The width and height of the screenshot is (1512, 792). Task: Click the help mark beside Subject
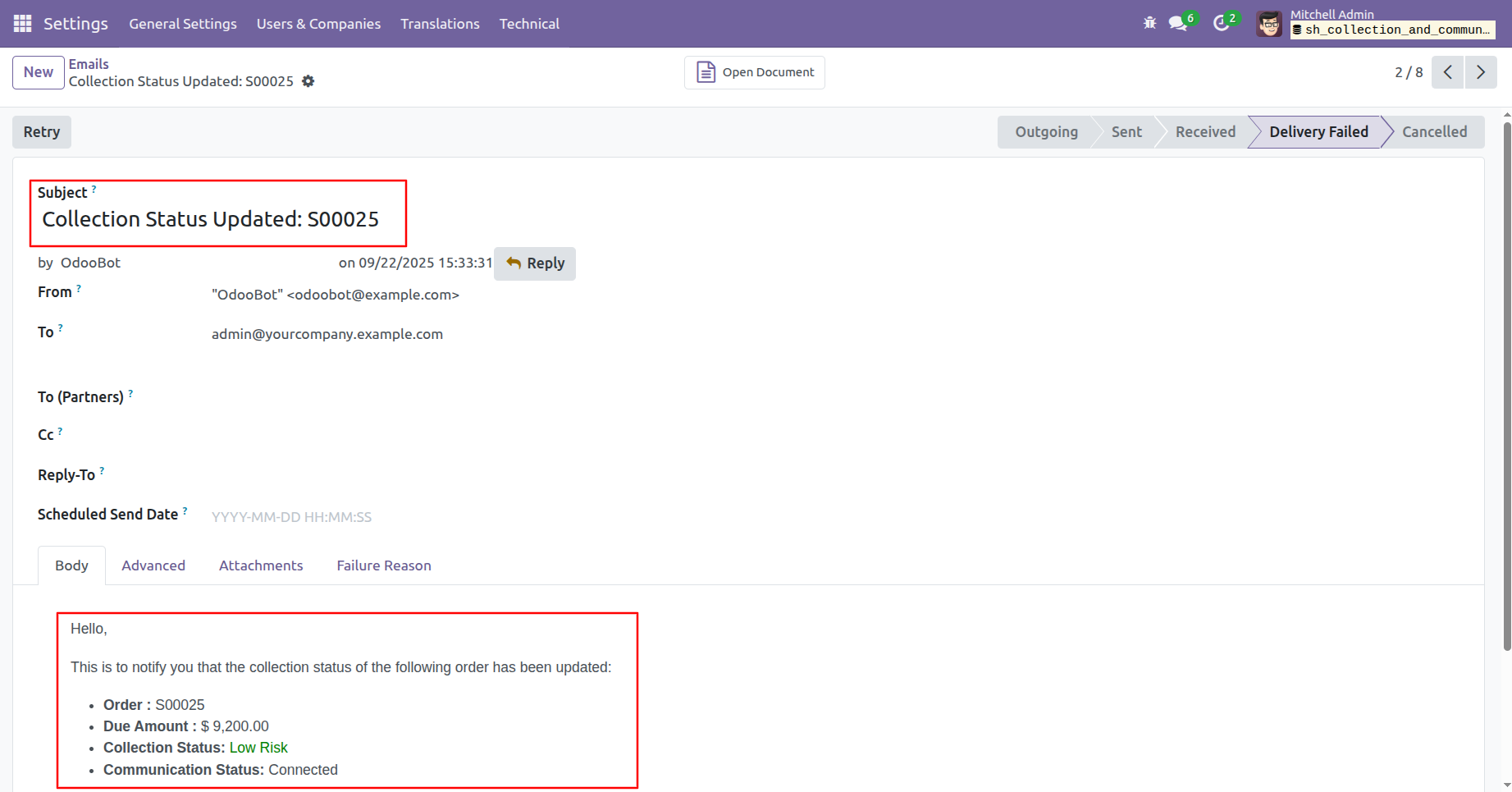click(x=94, y=190)
